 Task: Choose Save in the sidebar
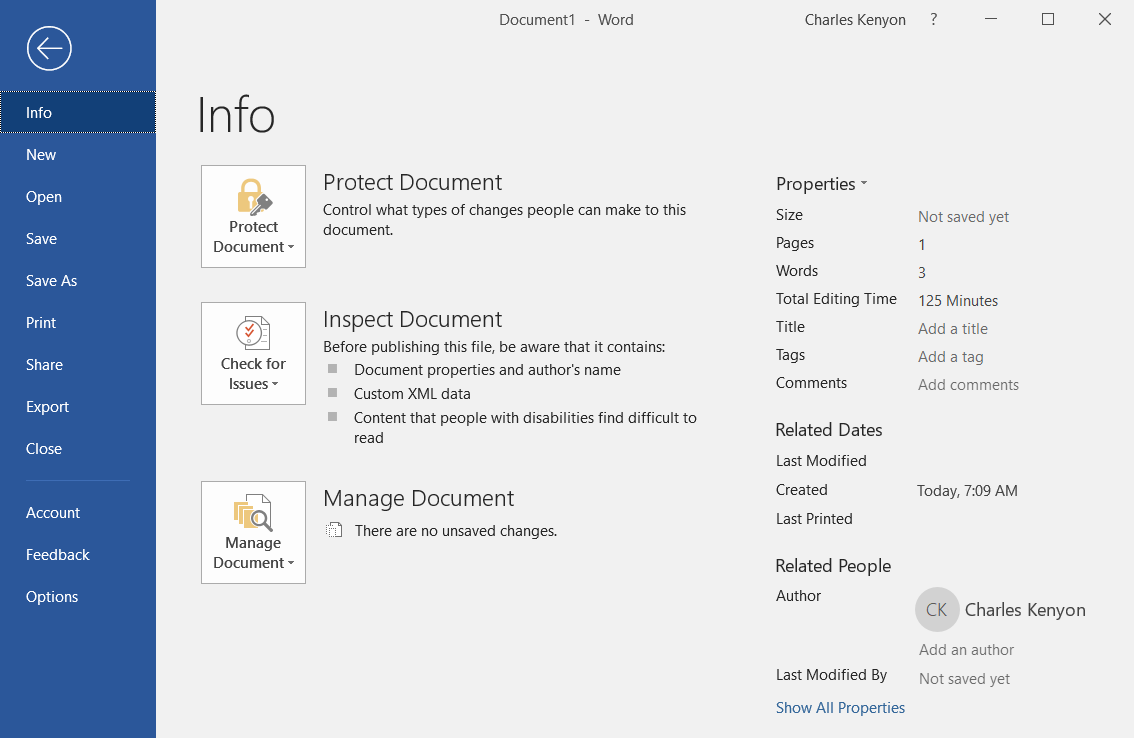[x=78, y=238]
